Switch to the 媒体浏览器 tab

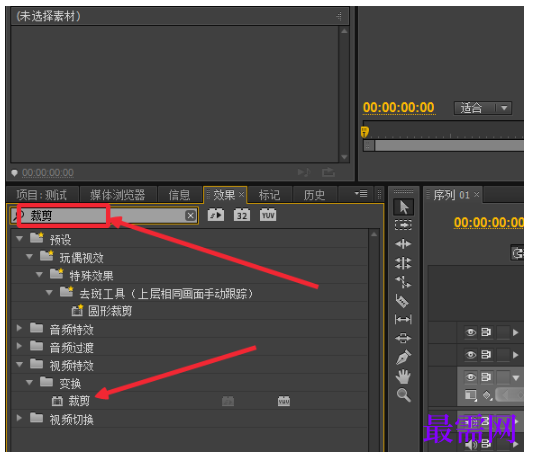pyautogui.click(x=118, y=195)
